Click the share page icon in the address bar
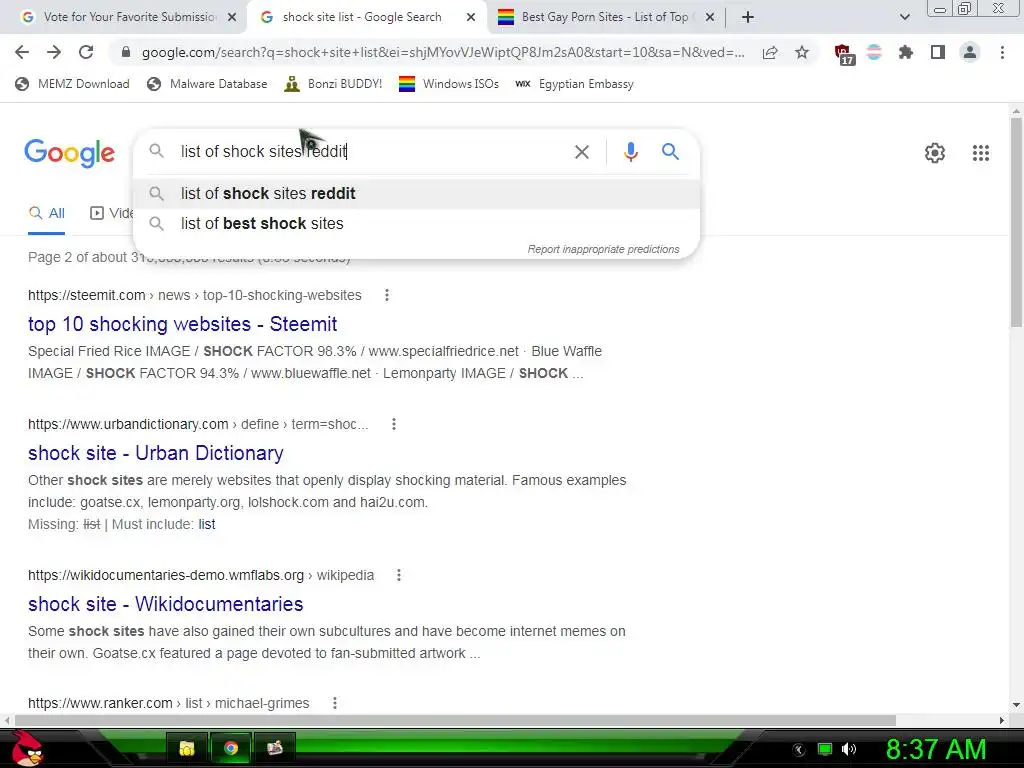This screenshot has width=1024, height=768. (770, 52)
